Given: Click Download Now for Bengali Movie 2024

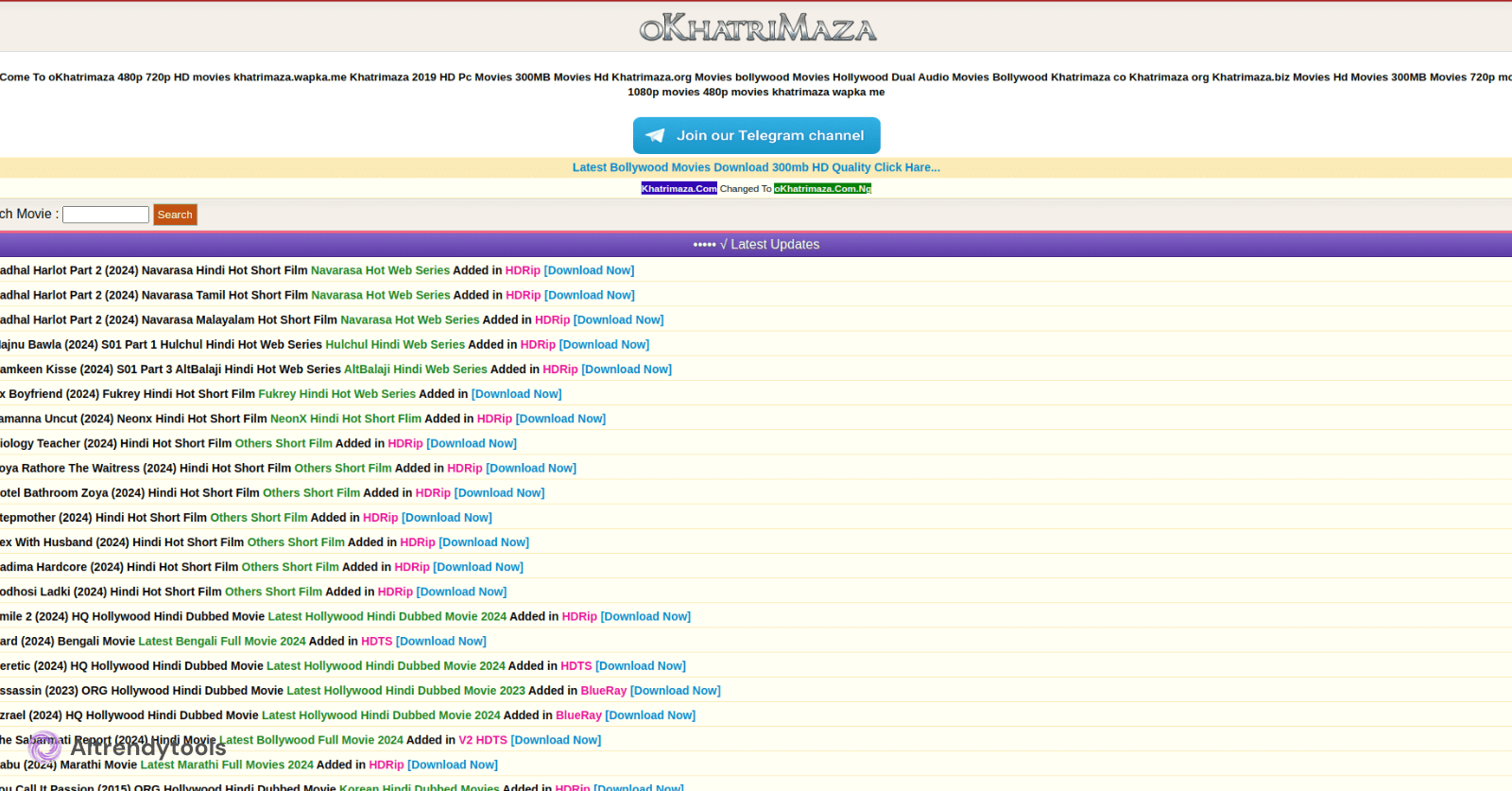Looking at the screenshot, I should click(x=441, y=641).
